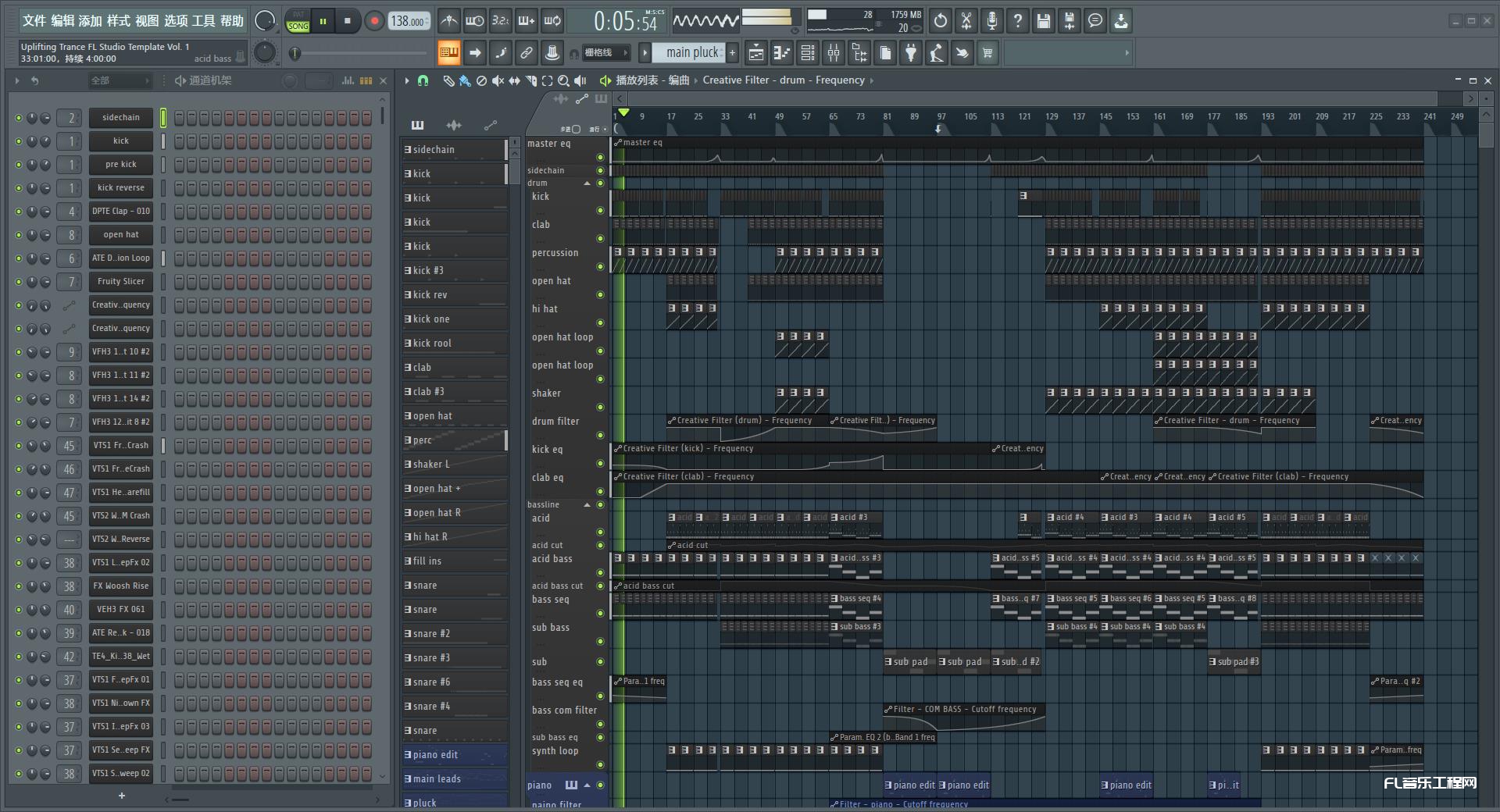The height and width of the screenshot is (812, 1500).
Task: Select the playlist draw pencil tool
Action: [x=448, y=80]
